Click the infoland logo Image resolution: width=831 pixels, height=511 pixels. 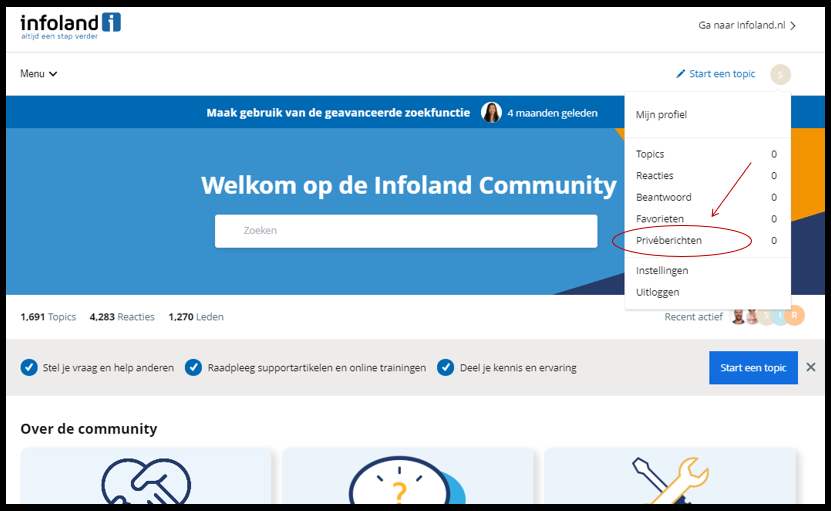70,26
